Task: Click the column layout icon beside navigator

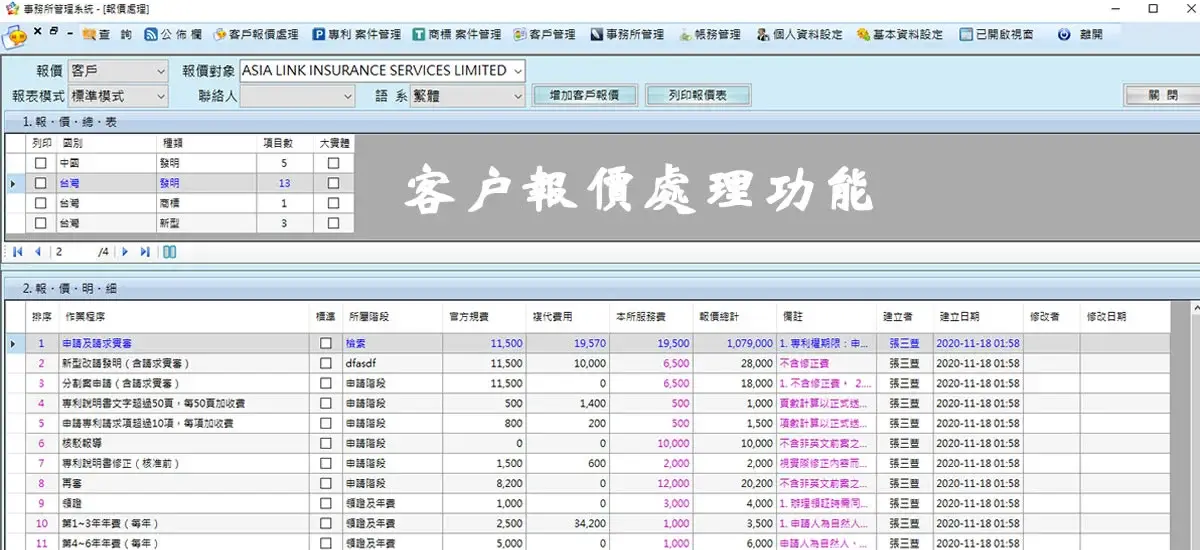Action: click(x=170, y=252)
